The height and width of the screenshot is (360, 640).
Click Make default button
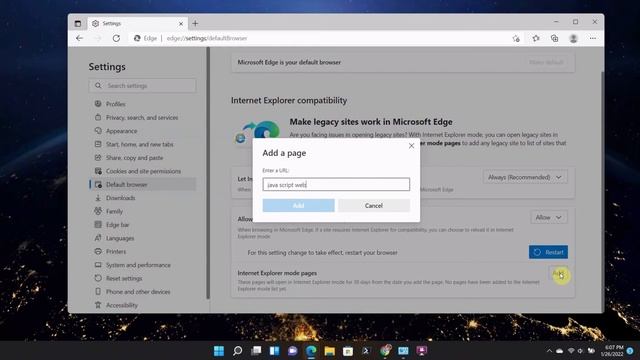coord(546,62)
